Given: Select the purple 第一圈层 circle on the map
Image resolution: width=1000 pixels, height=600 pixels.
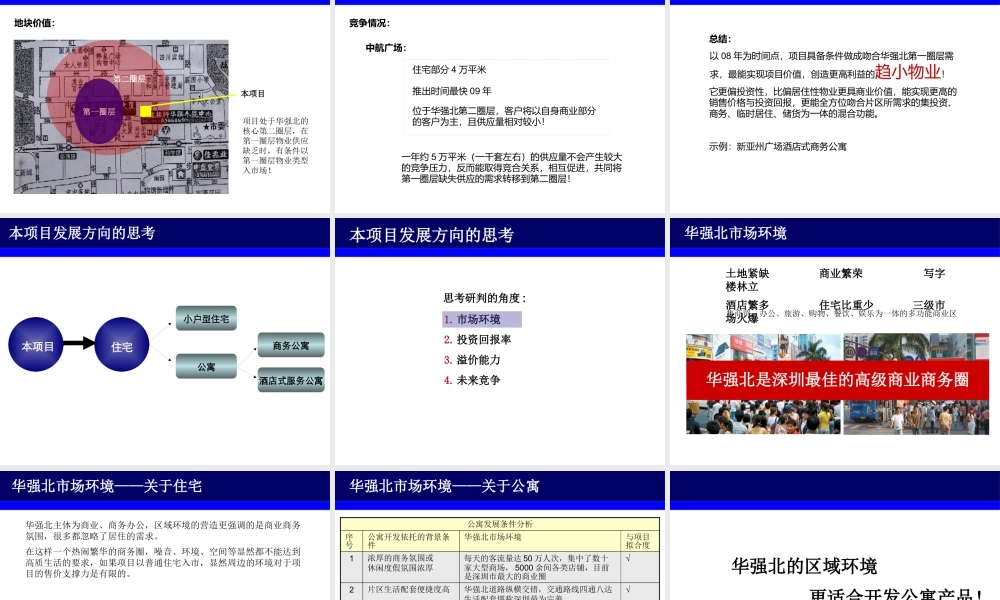Looking at the screenshot, I should [99, 111].
